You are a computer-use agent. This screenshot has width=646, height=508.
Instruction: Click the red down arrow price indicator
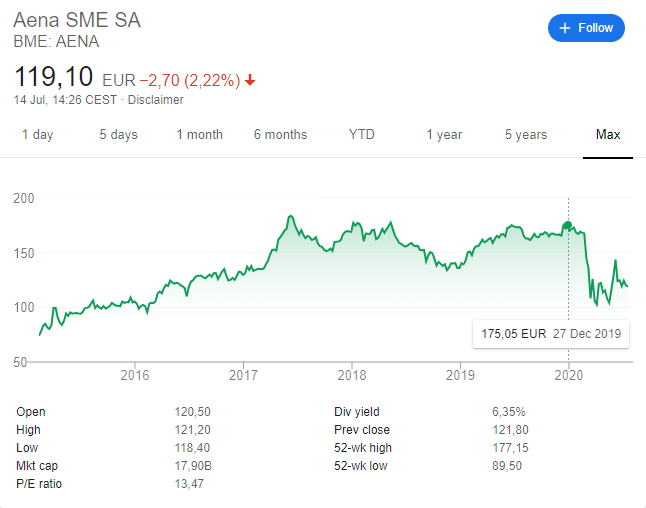click(250, 80)
